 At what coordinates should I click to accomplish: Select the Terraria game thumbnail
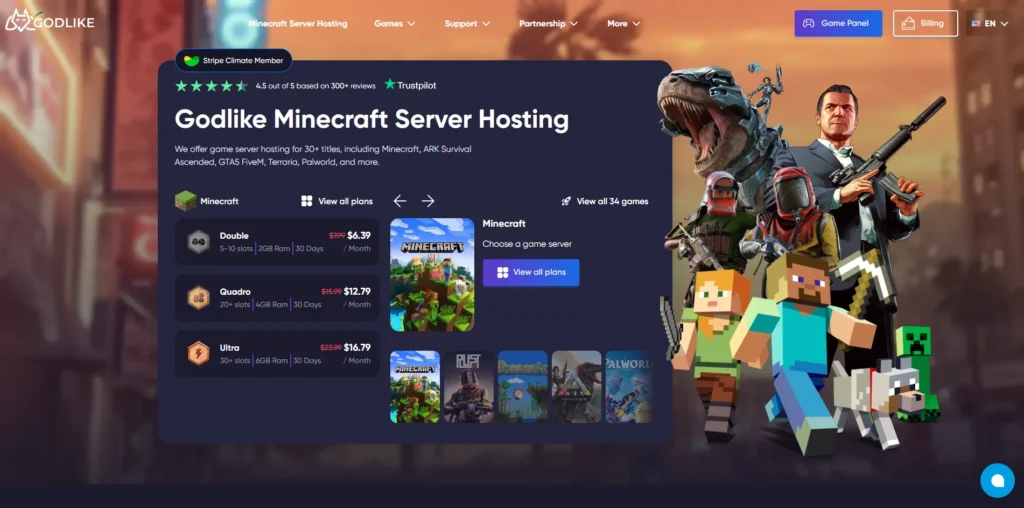522,387
